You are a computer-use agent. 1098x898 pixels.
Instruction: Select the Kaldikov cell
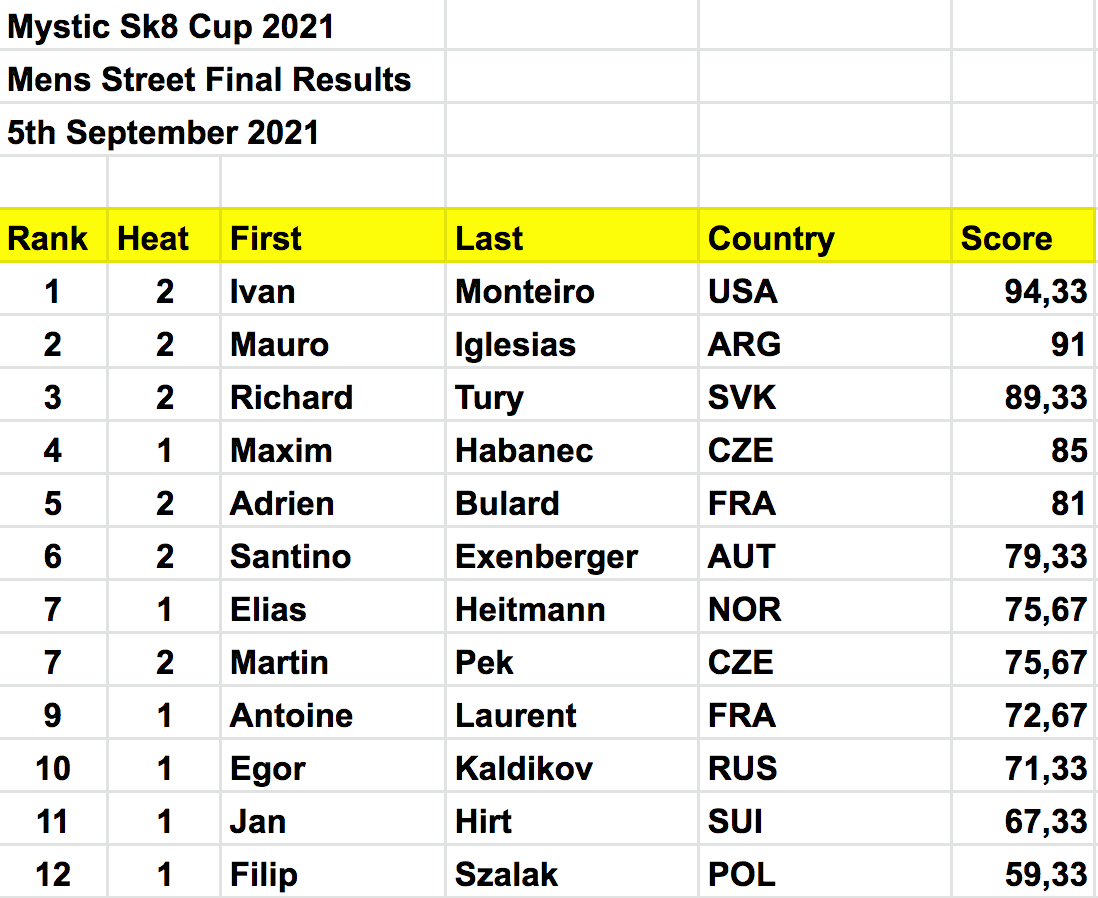524,769
